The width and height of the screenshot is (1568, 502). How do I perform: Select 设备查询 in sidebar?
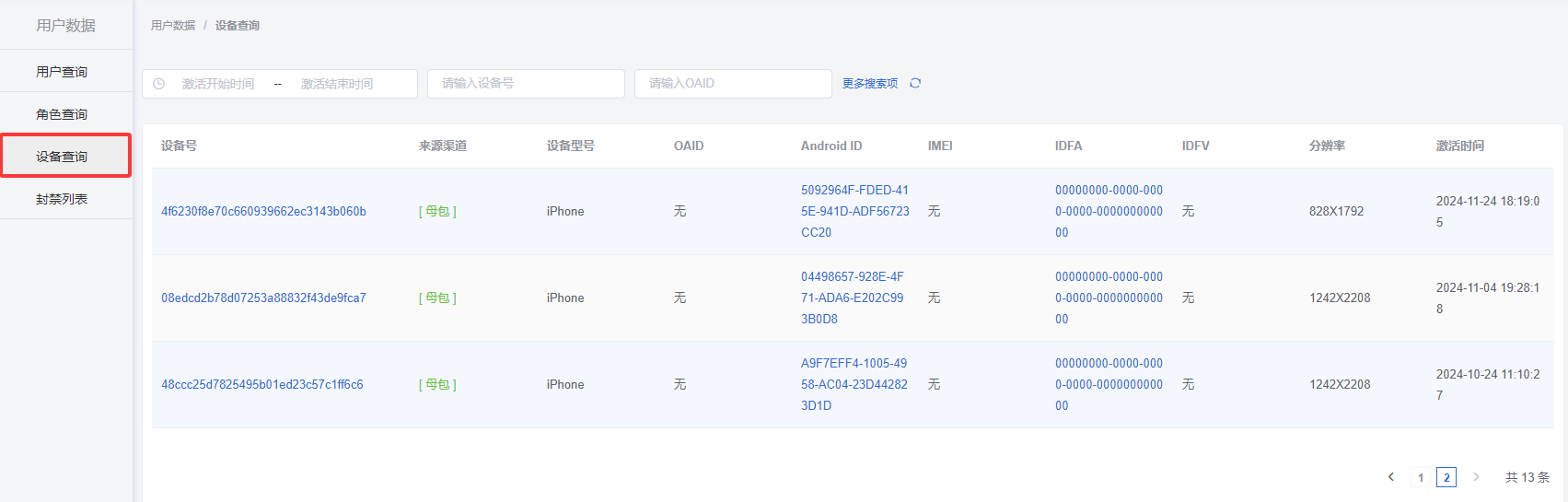click(x=66, y=156)
